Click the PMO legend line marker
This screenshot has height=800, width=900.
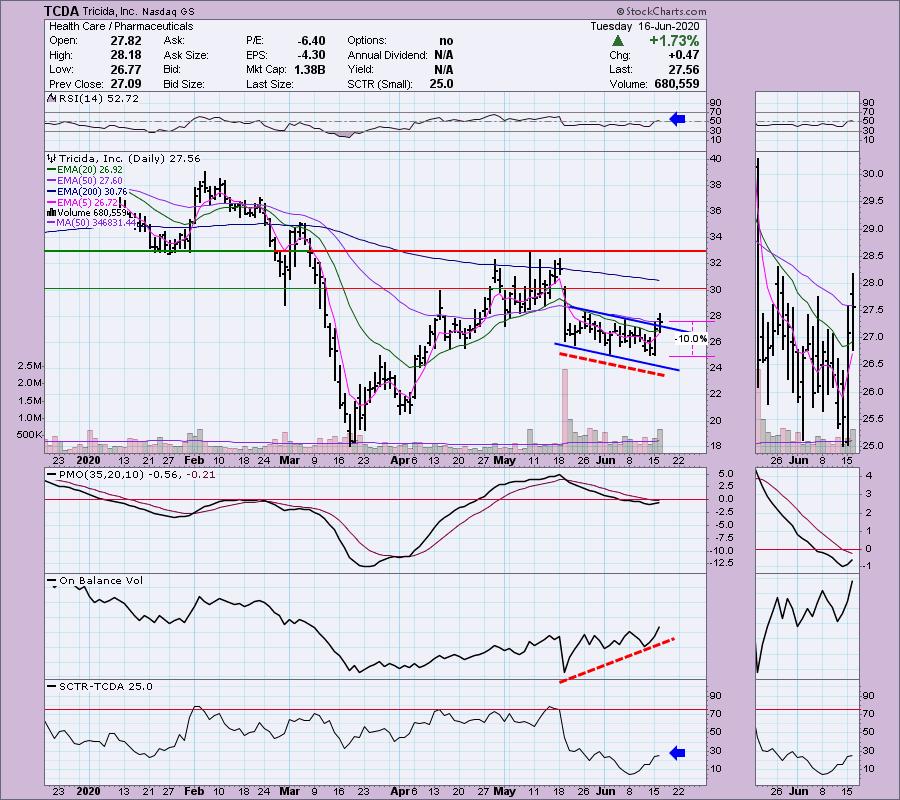tap(51, 475)
